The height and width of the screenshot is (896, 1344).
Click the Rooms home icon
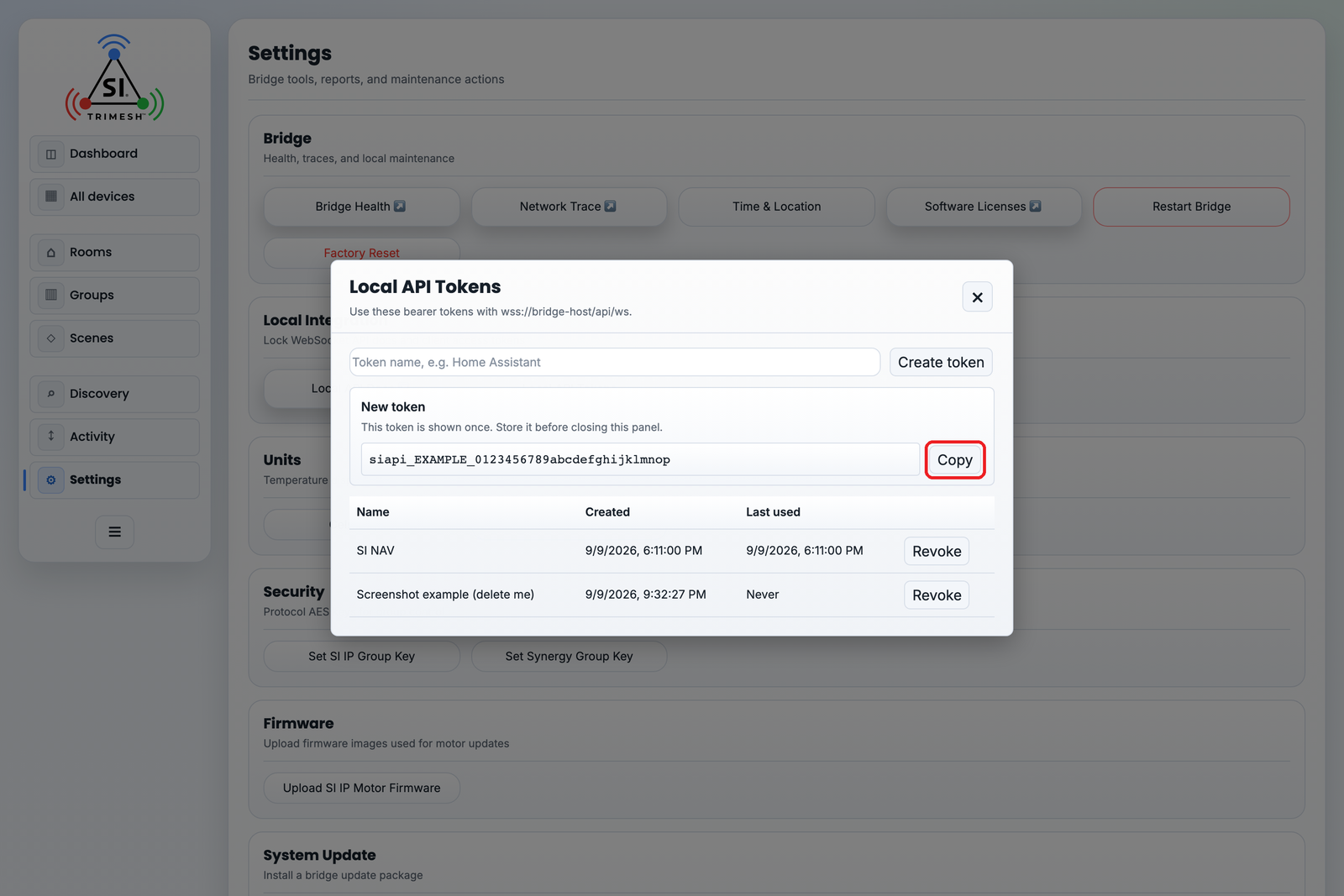tap(51, 252)
